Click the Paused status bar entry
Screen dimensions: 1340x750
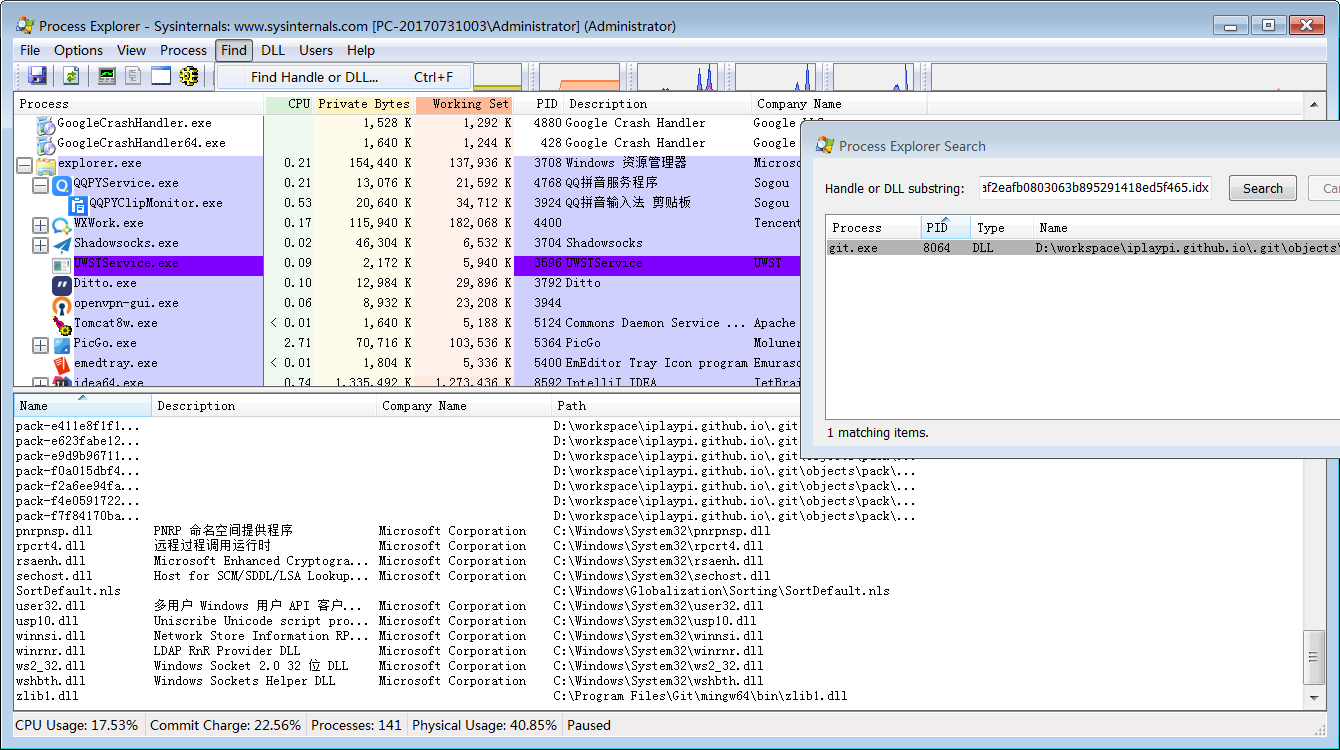589,726
